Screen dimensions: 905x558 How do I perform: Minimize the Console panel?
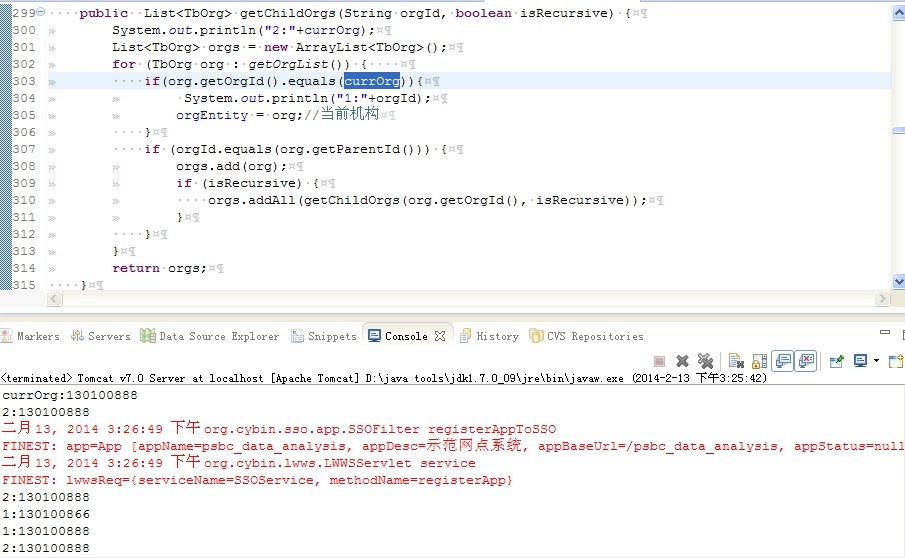885,332
